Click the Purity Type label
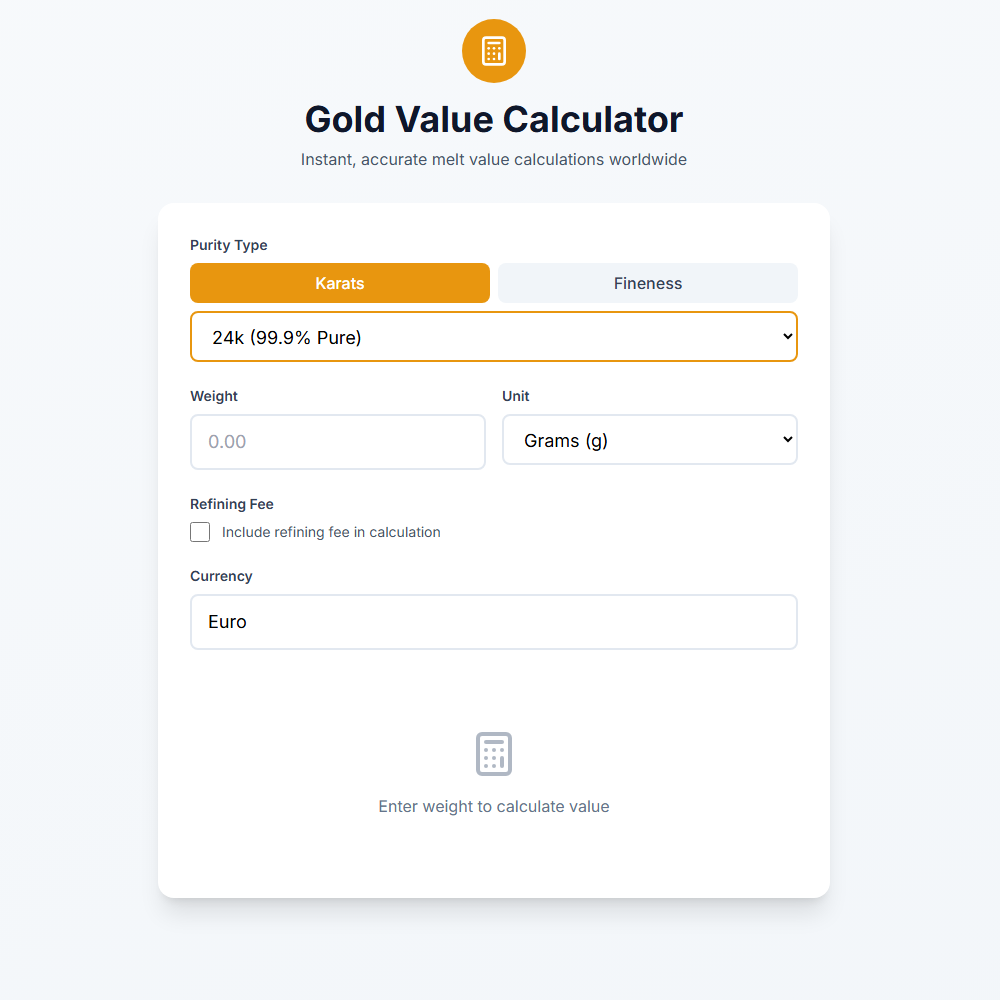Image resolution: width=1000 pixels, height=1000 pixels. coord(228,245)
